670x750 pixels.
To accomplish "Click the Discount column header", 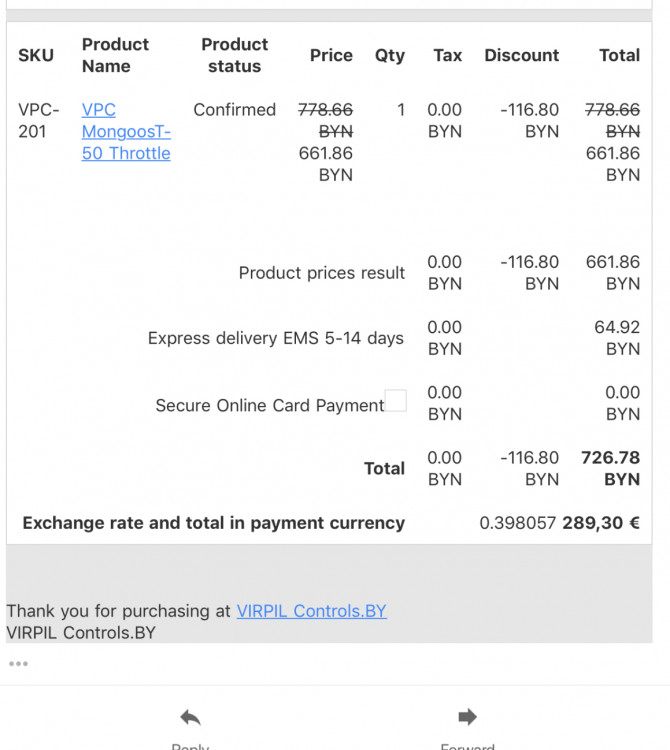I will coord(522,55).
